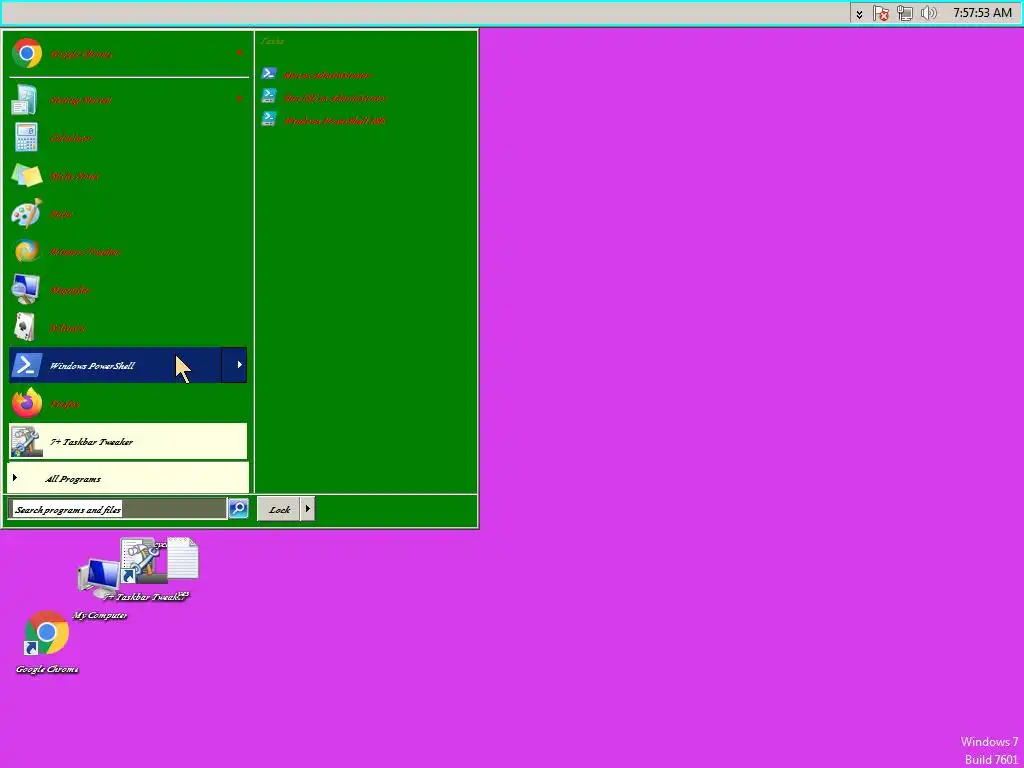Screen dimensions: 1024x768
Task: Open the highlighted Windows PowerShell entry
Action: [x=116, y=365]
